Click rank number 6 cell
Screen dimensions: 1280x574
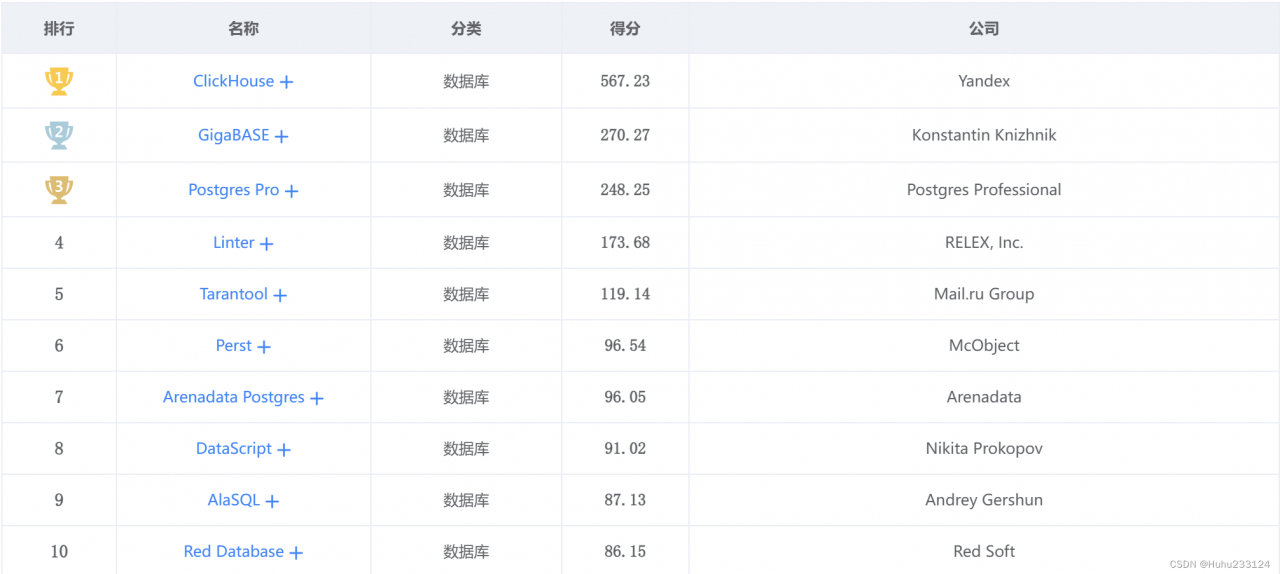[59, 345]
